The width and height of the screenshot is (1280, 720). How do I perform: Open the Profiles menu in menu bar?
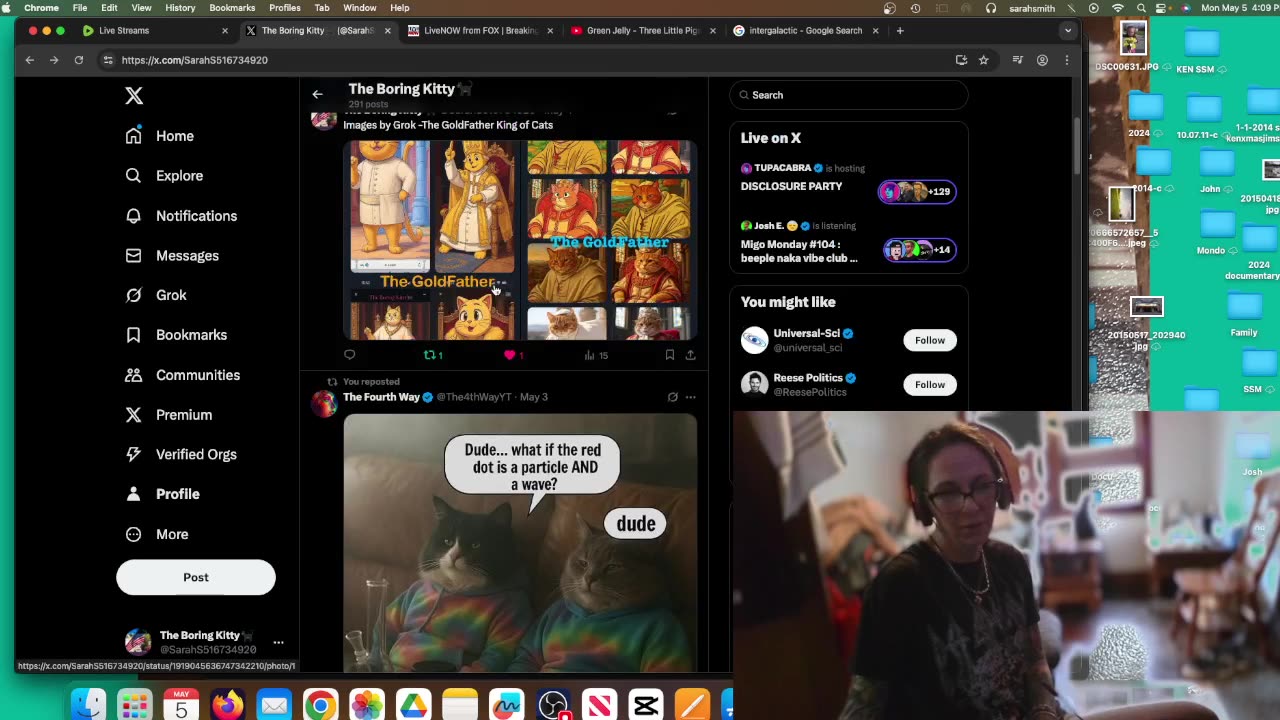[x=285, y=8]
